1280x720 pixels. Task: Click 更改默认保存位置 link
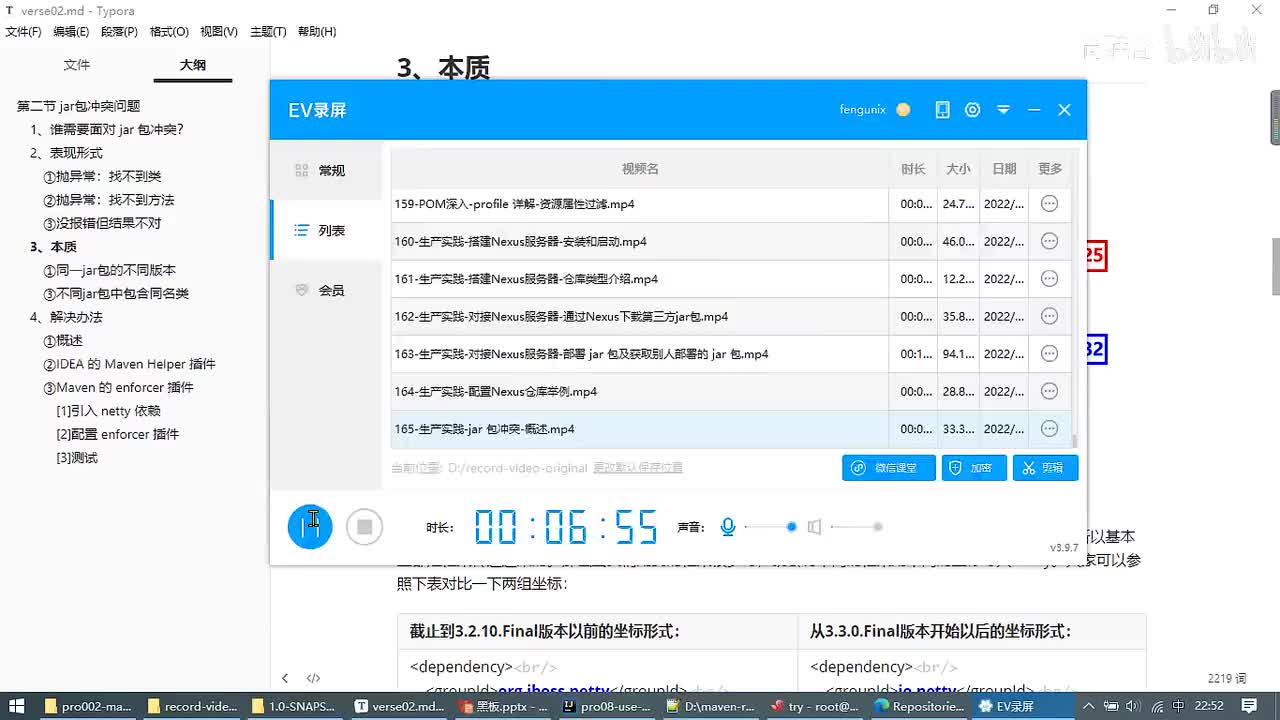point(638,468)
